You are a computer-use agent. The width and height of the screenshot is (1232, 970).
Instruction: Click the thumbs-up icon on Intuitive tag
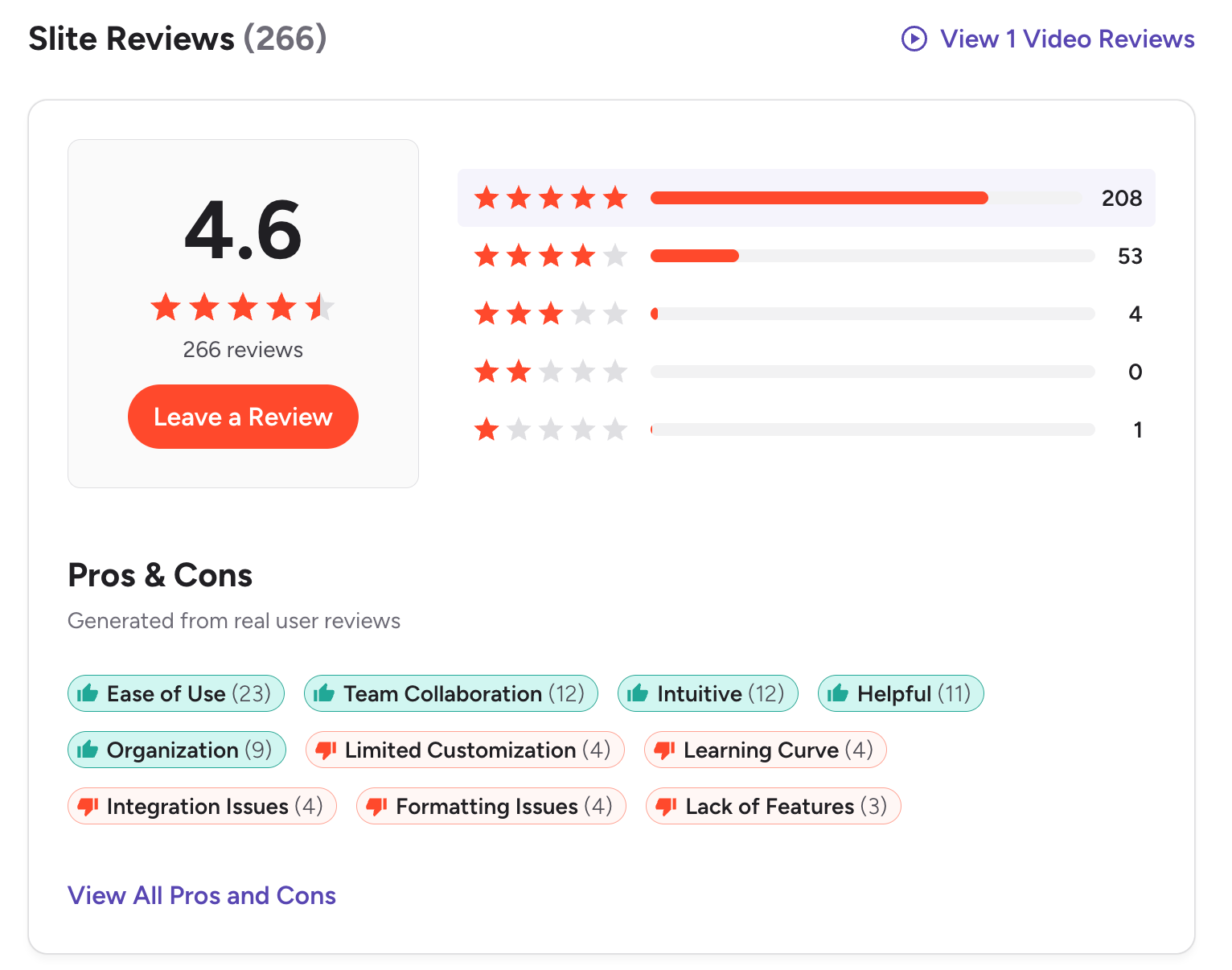(x=638, y=693)
